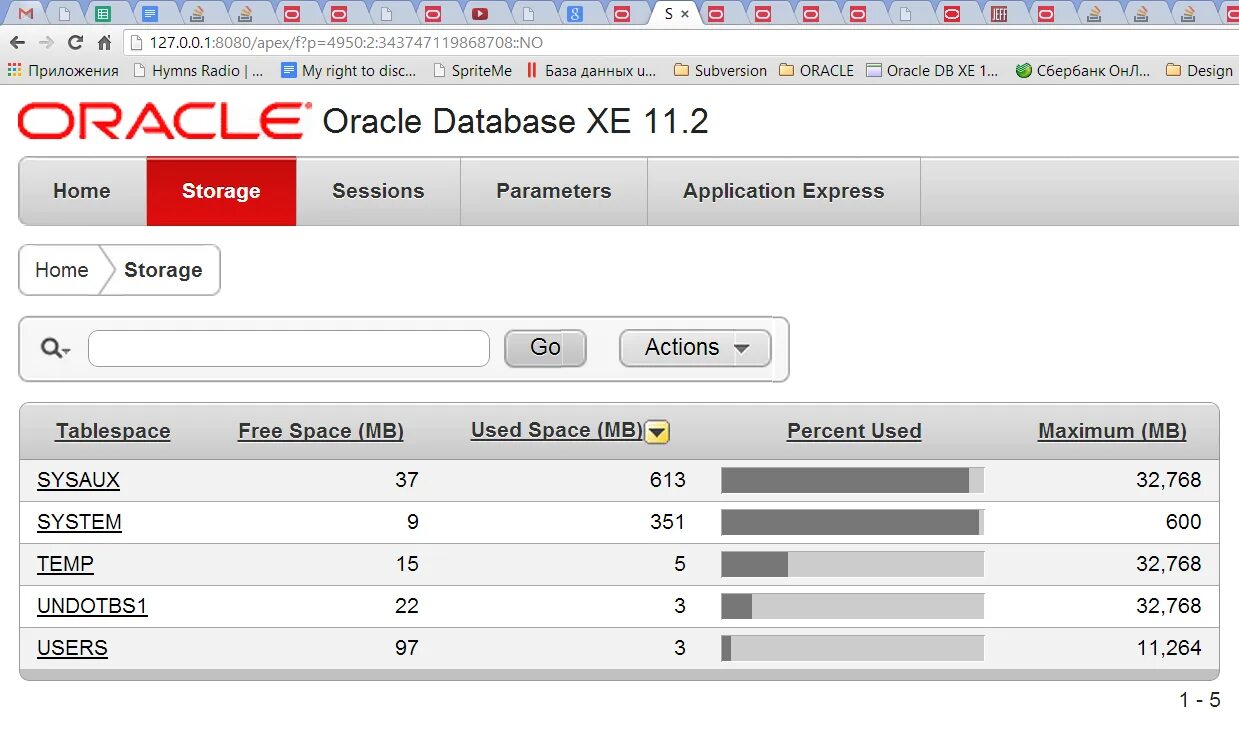Switch to the green Google Sheets tab

(102, 13)
